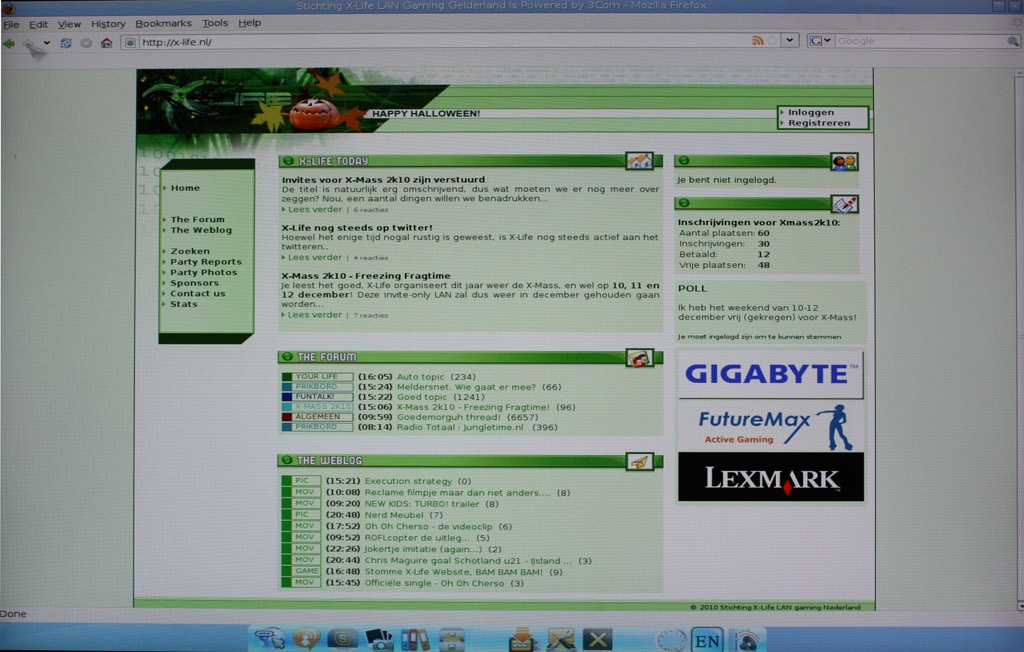Click the FutureMax Active Gaming banner
This screenshot has height=652, width=1024.
click(771, 427)
